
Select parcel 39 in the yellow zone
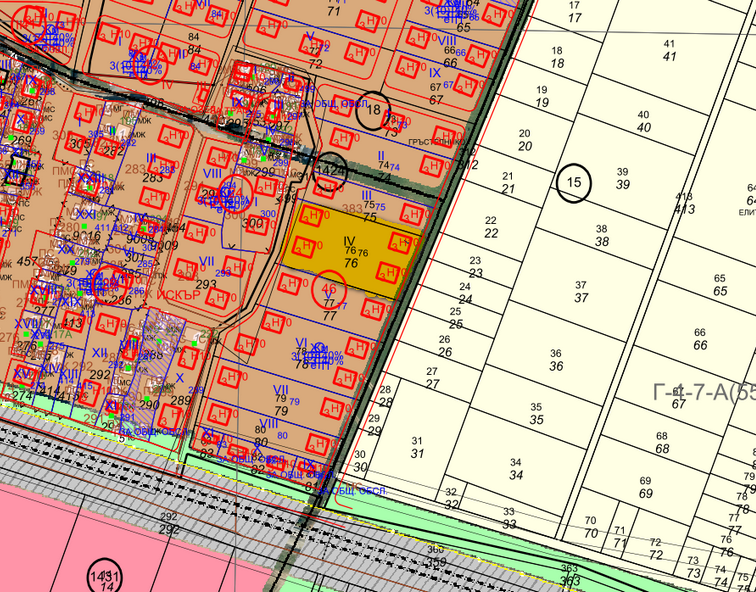622,178
